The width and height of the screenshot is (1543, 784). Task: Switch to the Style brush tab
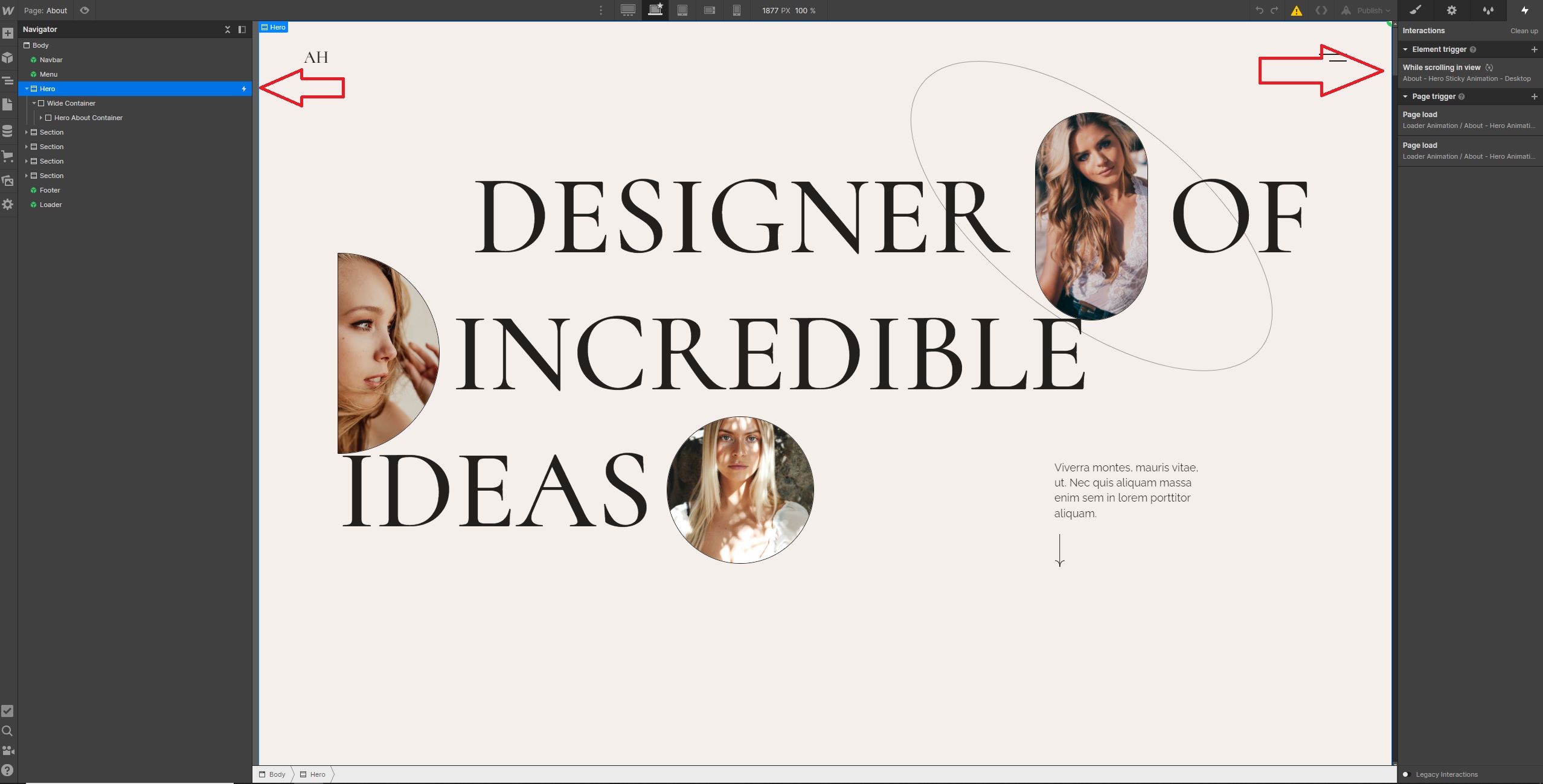1416,10
